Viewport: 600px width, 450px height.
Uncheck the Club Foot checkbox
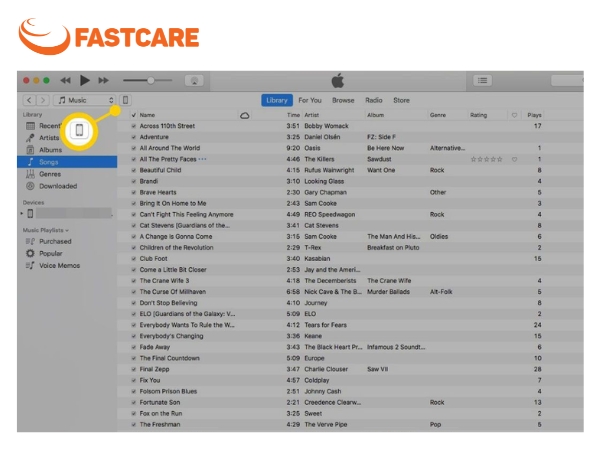(x=134, y=259)
